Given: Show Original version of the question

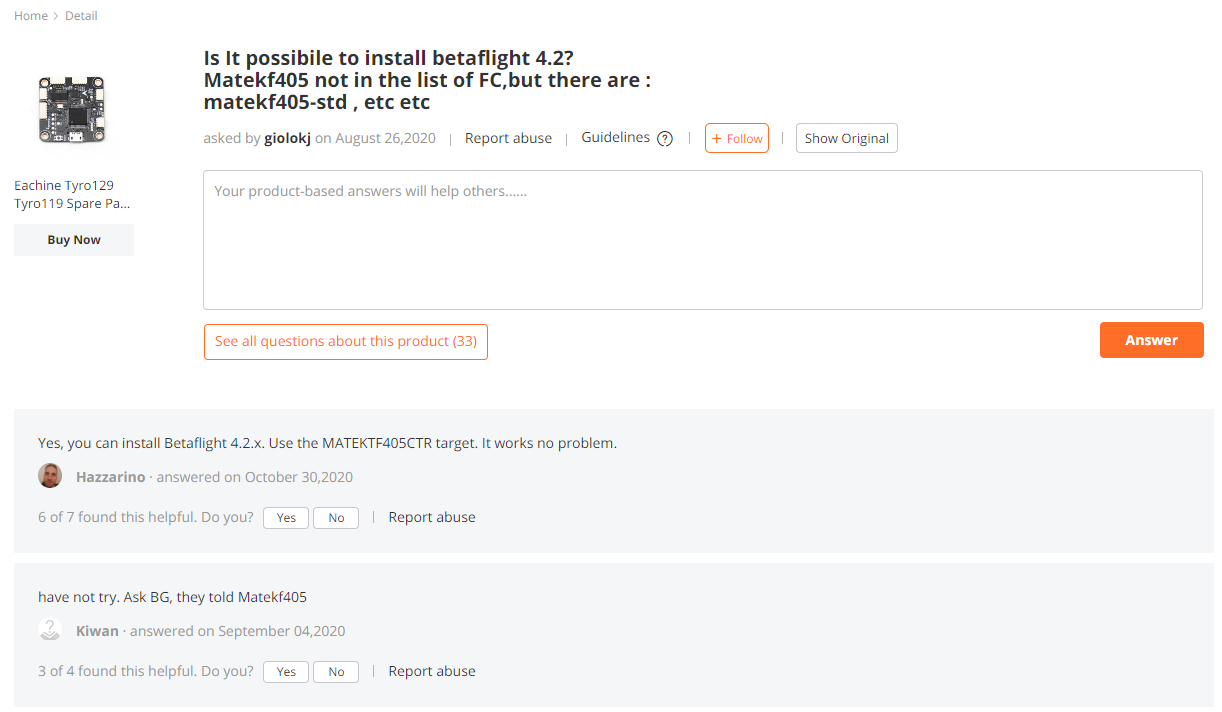Looking at the screenshot, I should click(x=846, y=138).
